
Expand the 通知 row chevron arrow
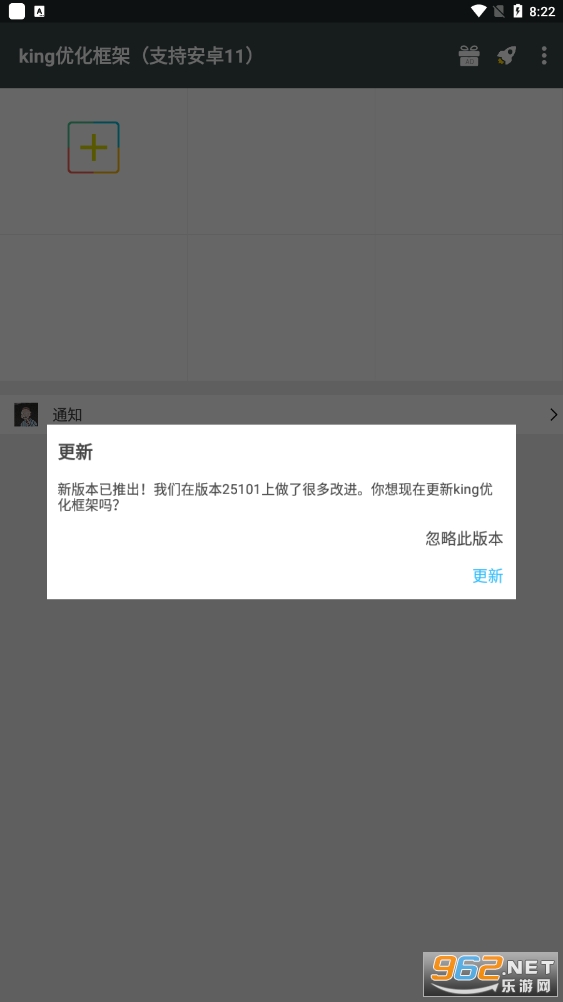click(553, 415)
